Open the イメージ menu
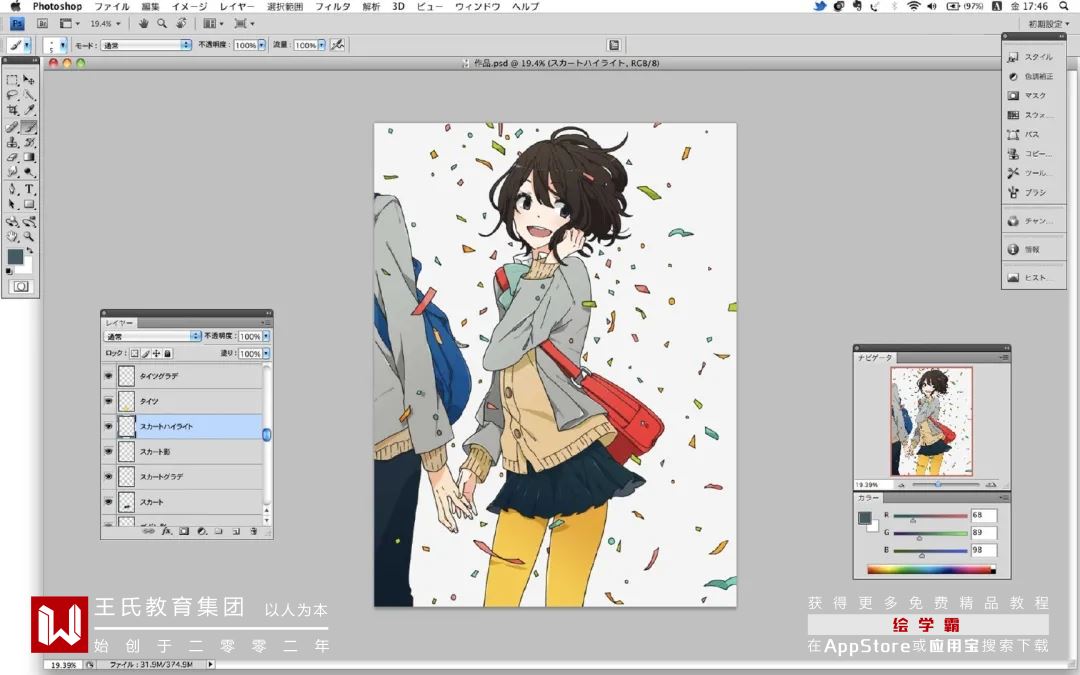Screen dimensions: 1080x675 click(189, 6)
